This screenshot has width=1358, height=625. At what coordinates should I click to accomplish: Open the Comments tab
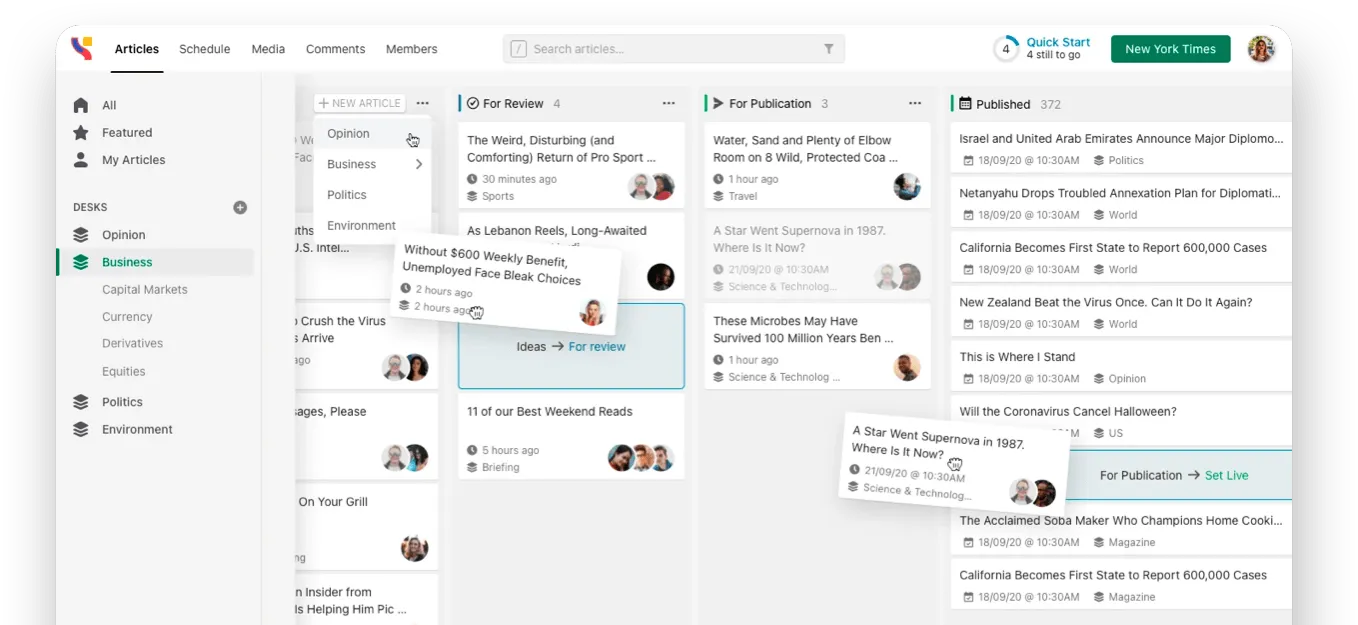click(335, 49)
